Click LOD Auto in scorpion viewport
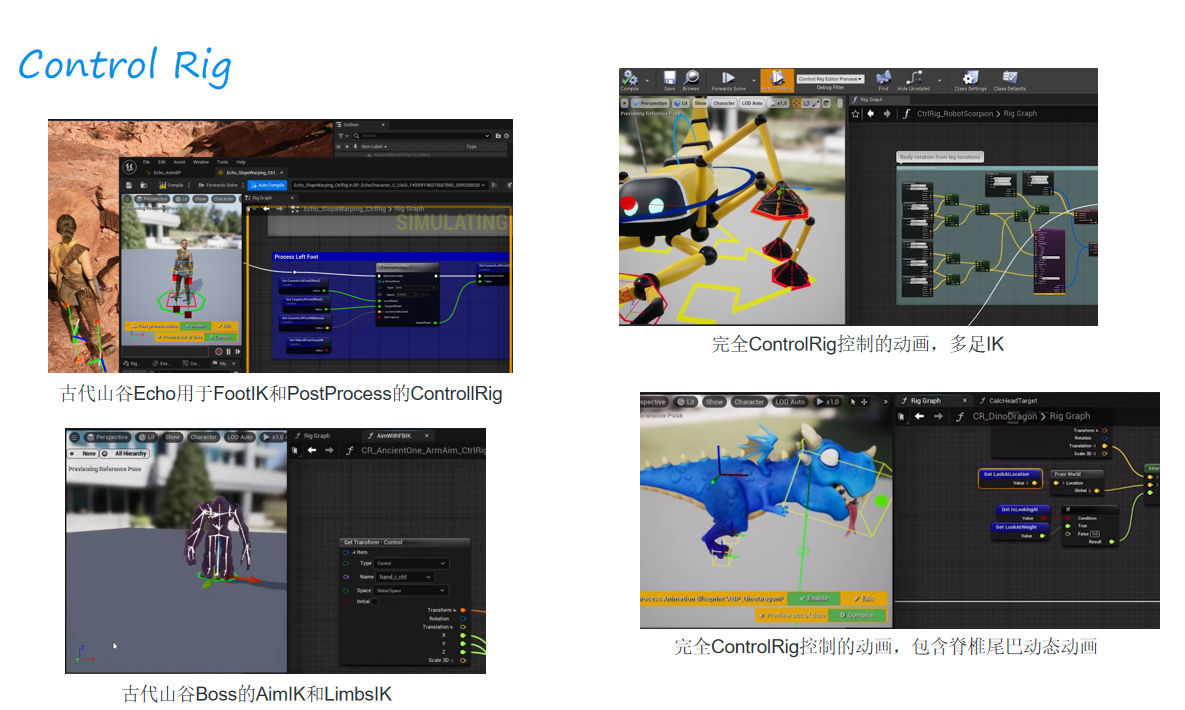This screenshot has height=710, width=1185. (752, 103)
